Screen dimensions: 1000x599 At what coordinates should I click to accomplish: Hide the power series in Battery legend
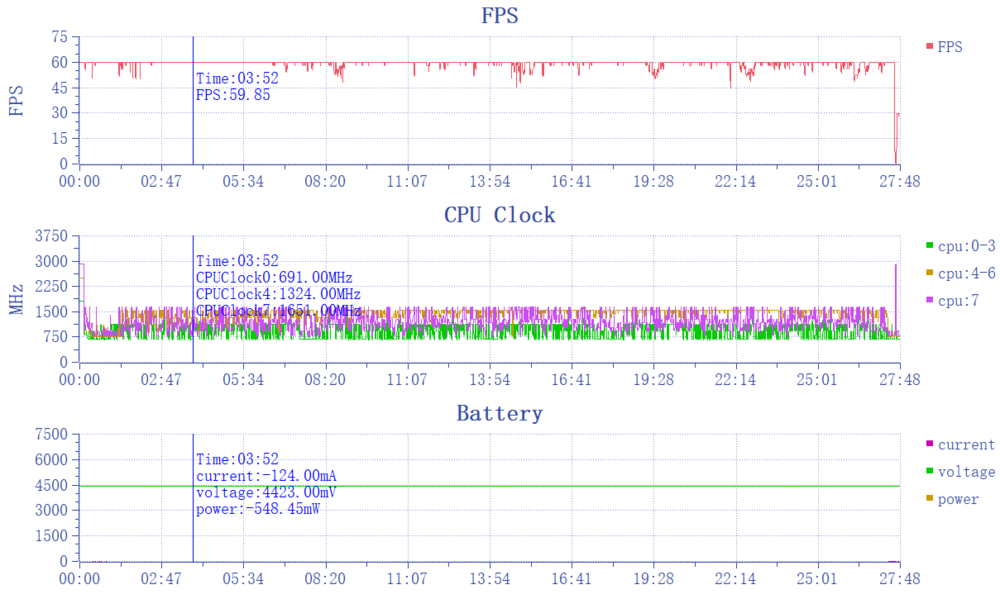tap(958, 499)
